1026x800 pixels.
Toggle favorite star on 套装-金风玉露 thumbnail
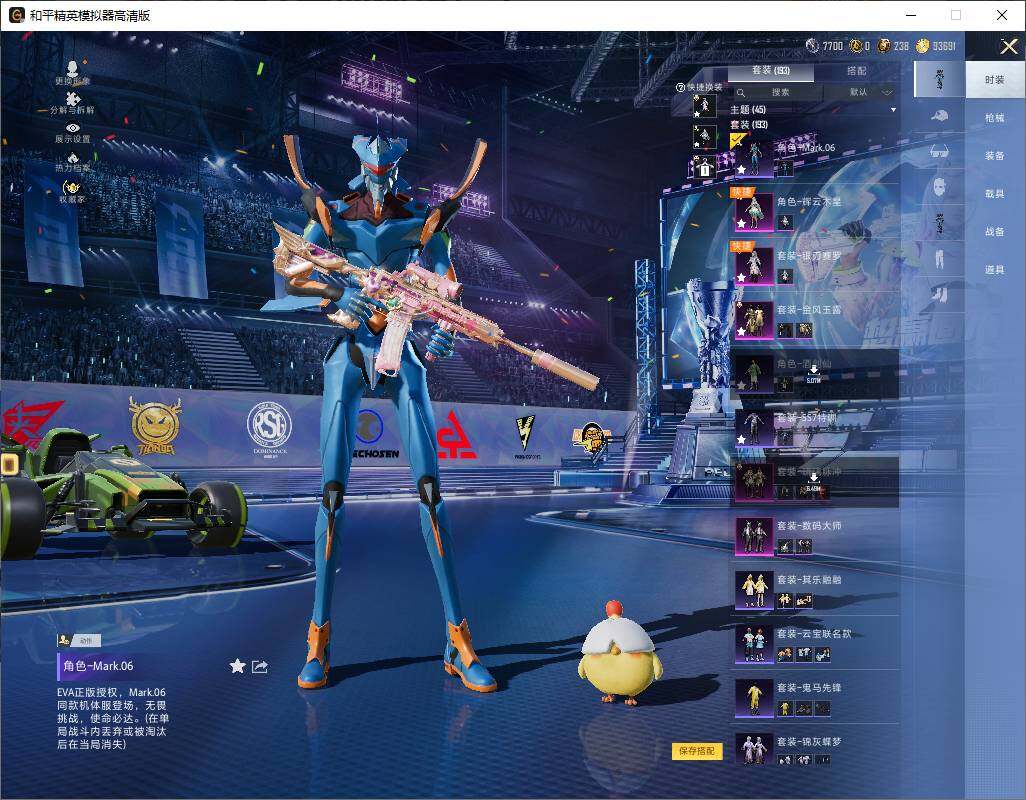tap(741, 332)
